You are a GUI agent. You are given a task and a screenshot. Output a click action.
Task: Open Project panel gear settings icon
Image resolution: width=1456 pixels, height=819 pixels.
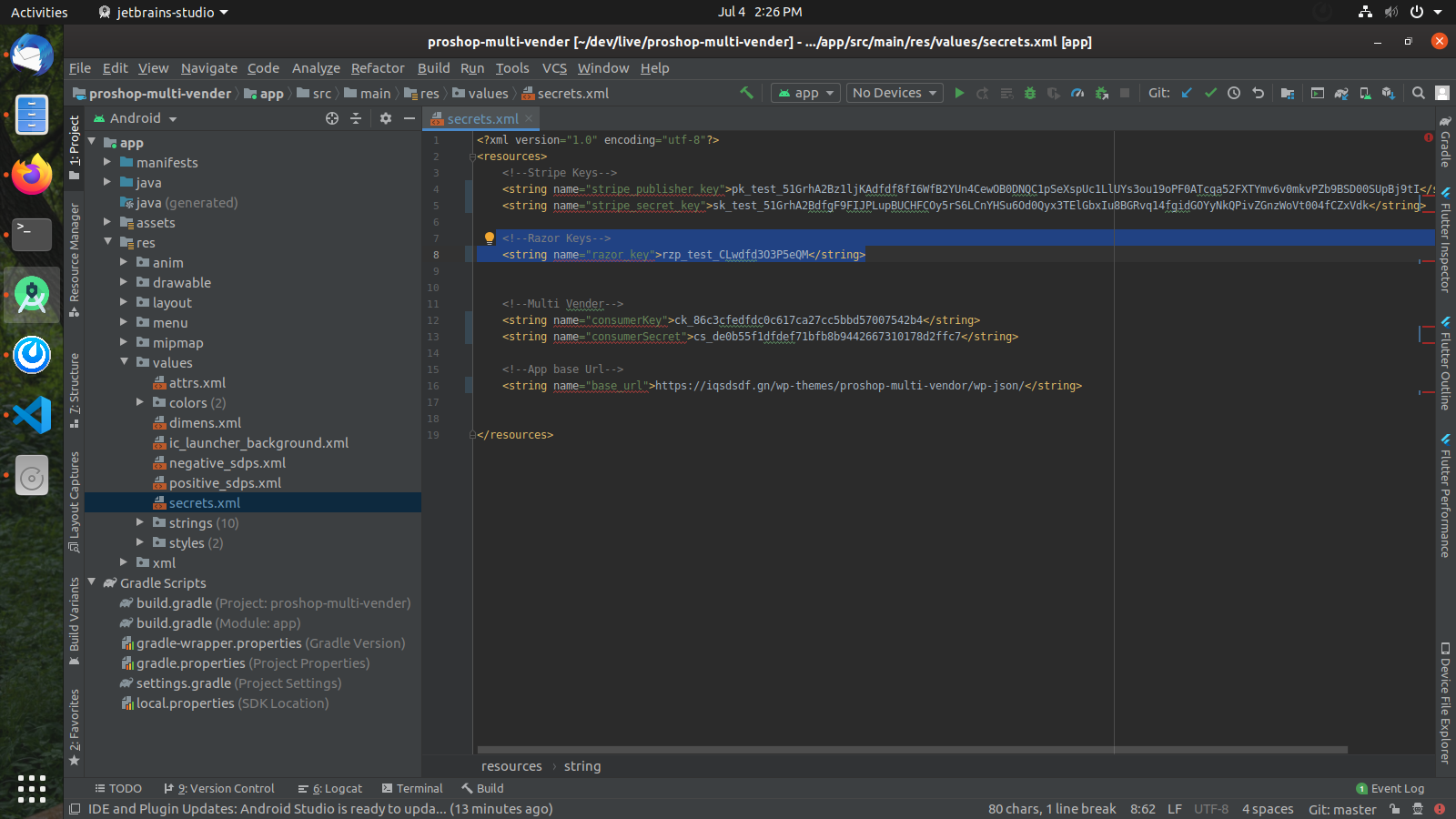386,118
